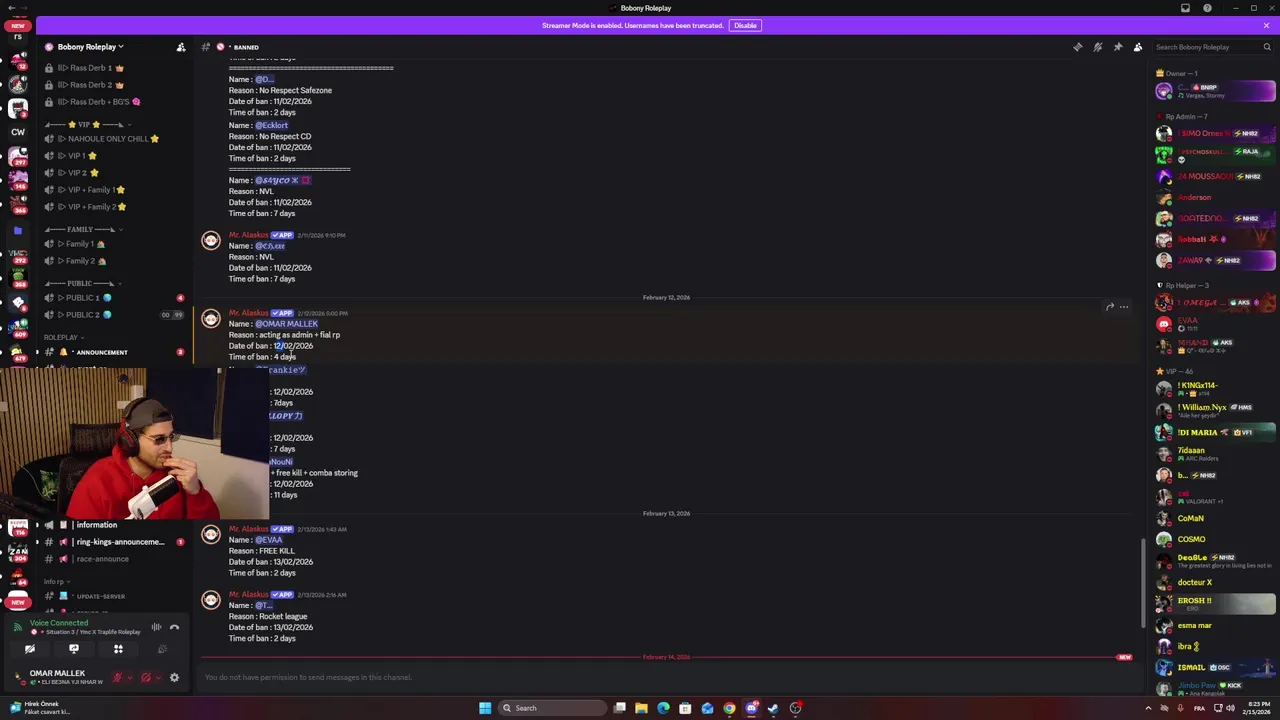Screen dimensions: 1280x720
Task: Start screen share in voice panel
Action: tap(74, 649)
